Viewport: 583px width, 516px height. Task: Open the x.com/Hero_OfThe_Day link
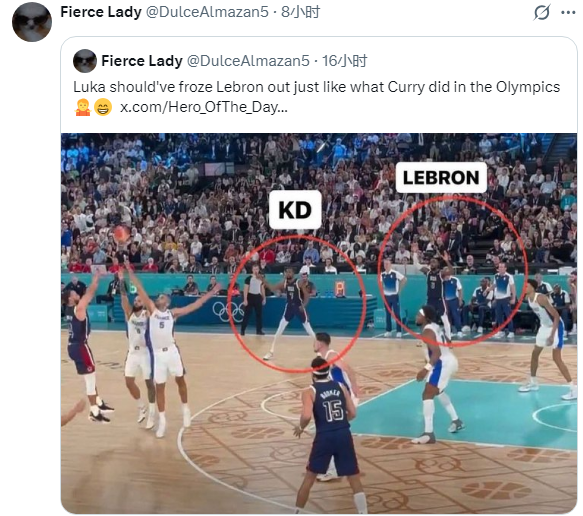[204, 107]
